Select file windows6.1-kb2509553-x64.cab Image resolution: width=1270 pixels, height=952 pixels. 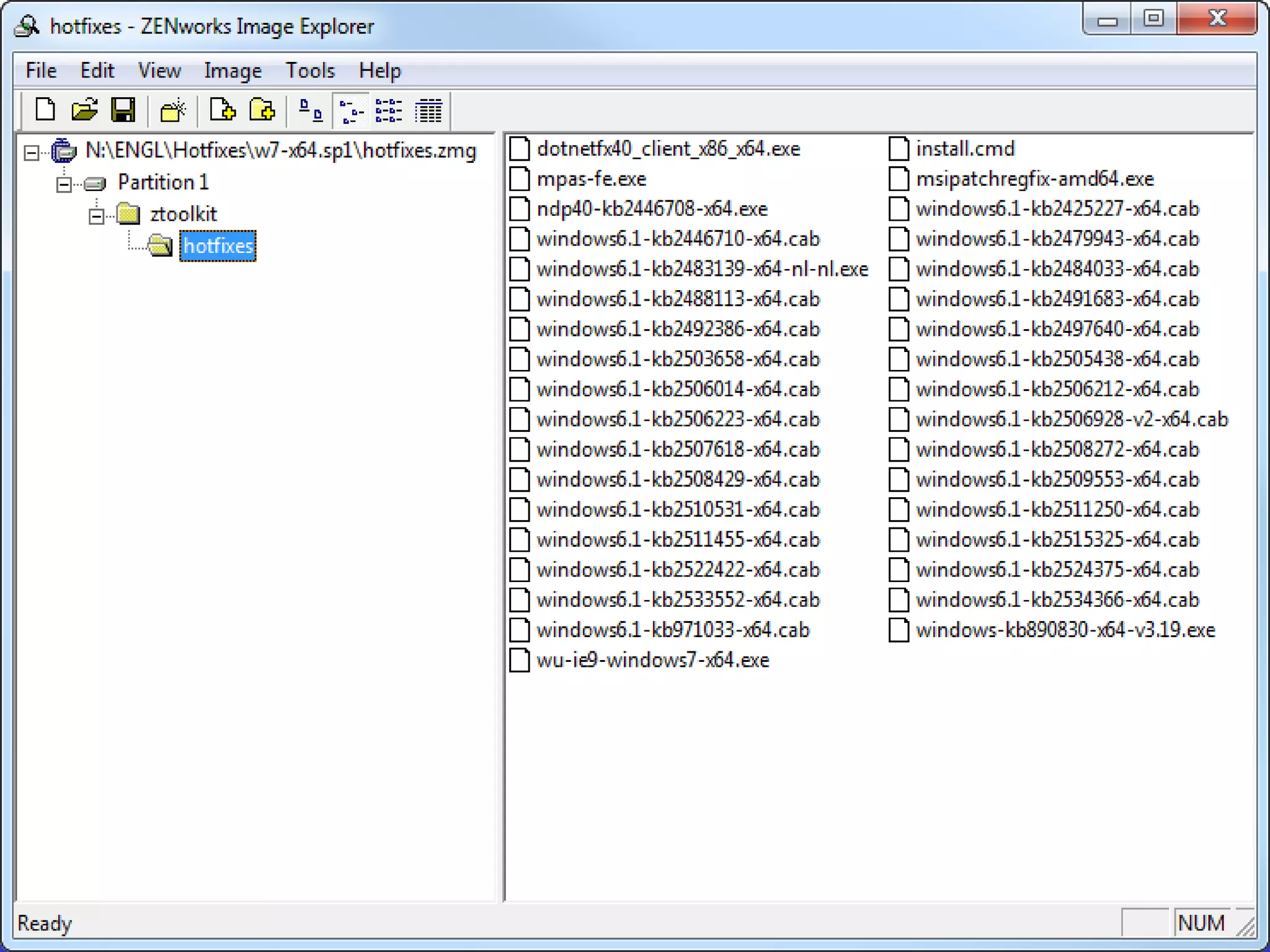1058,479
